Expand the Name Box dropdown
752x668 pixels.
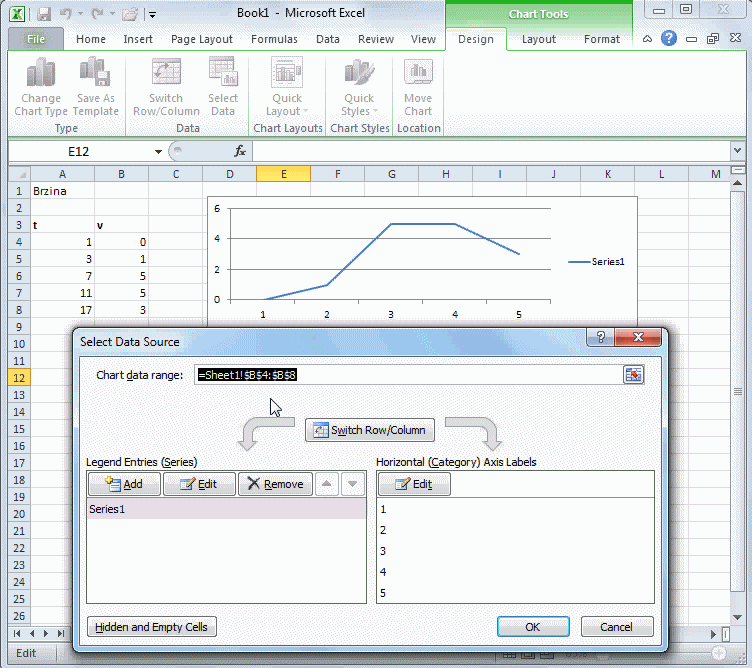(158, 151)
